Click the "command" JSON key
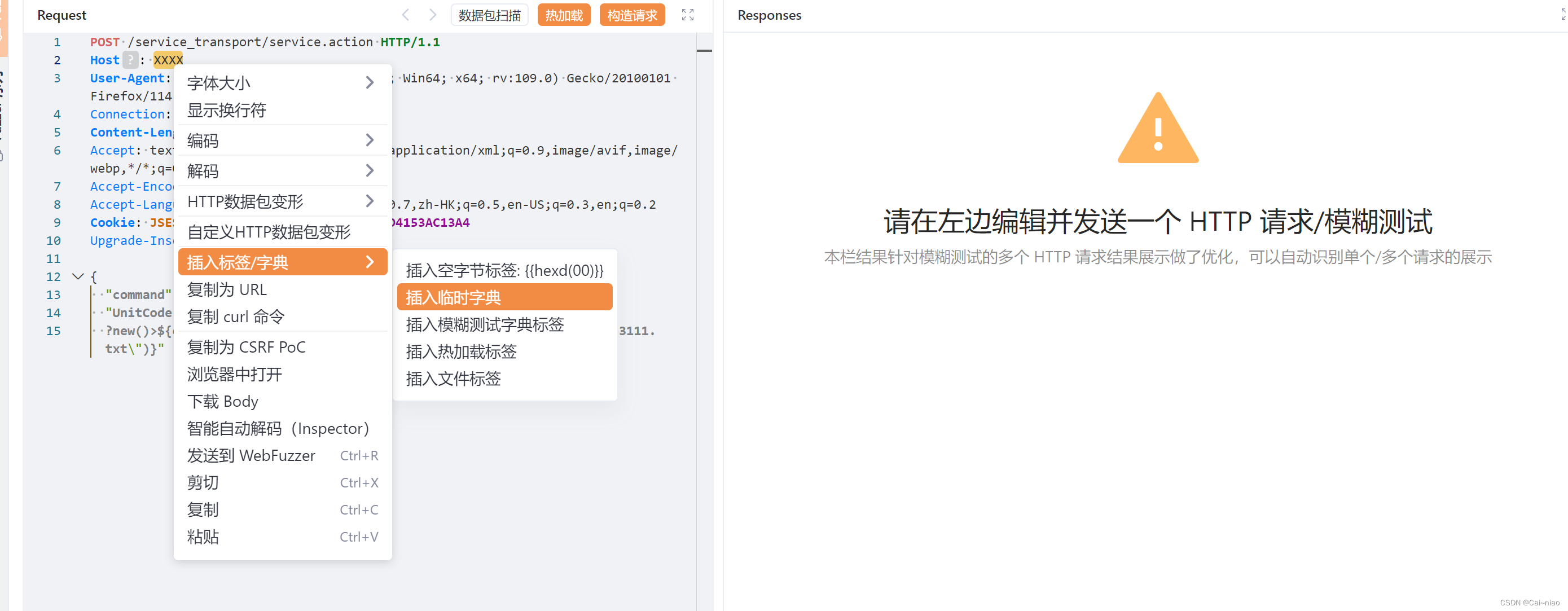This screenshot has height=611, width=1568. click(139, 294)
